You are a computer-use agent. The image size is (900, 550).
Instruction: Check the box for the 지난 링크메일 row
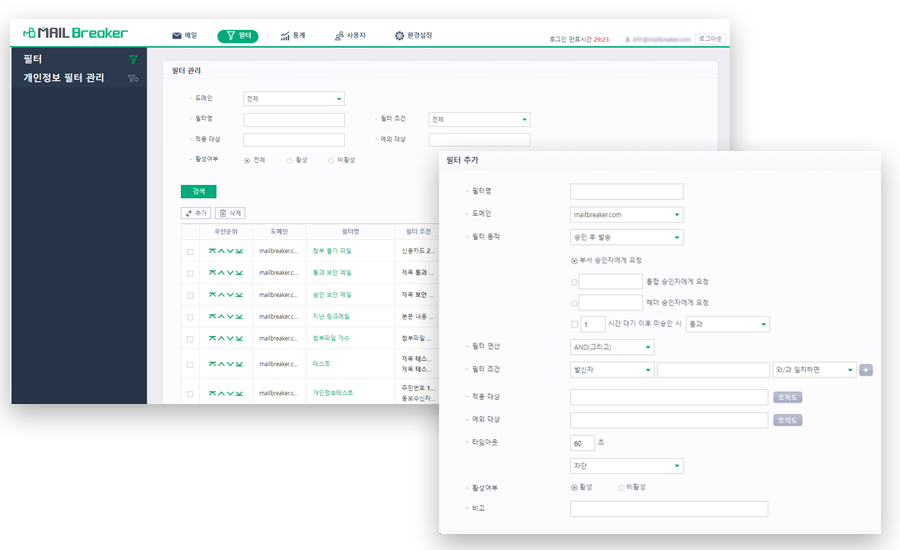click(190, 317)
